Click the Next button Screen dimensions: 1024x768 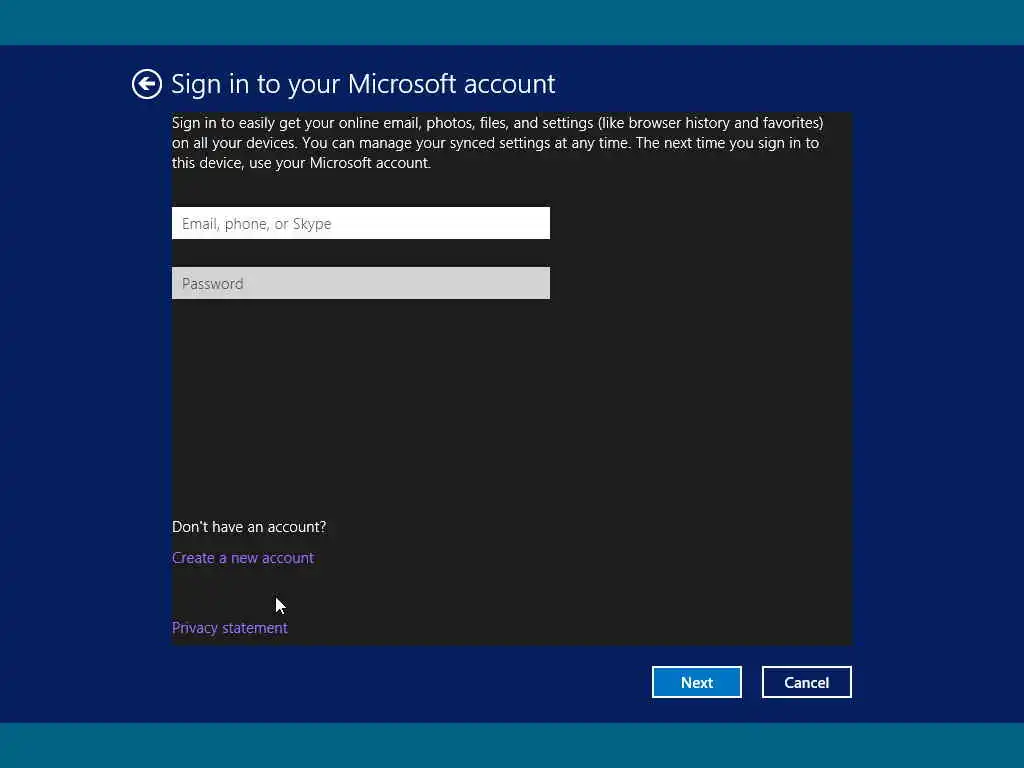(696, 682)
